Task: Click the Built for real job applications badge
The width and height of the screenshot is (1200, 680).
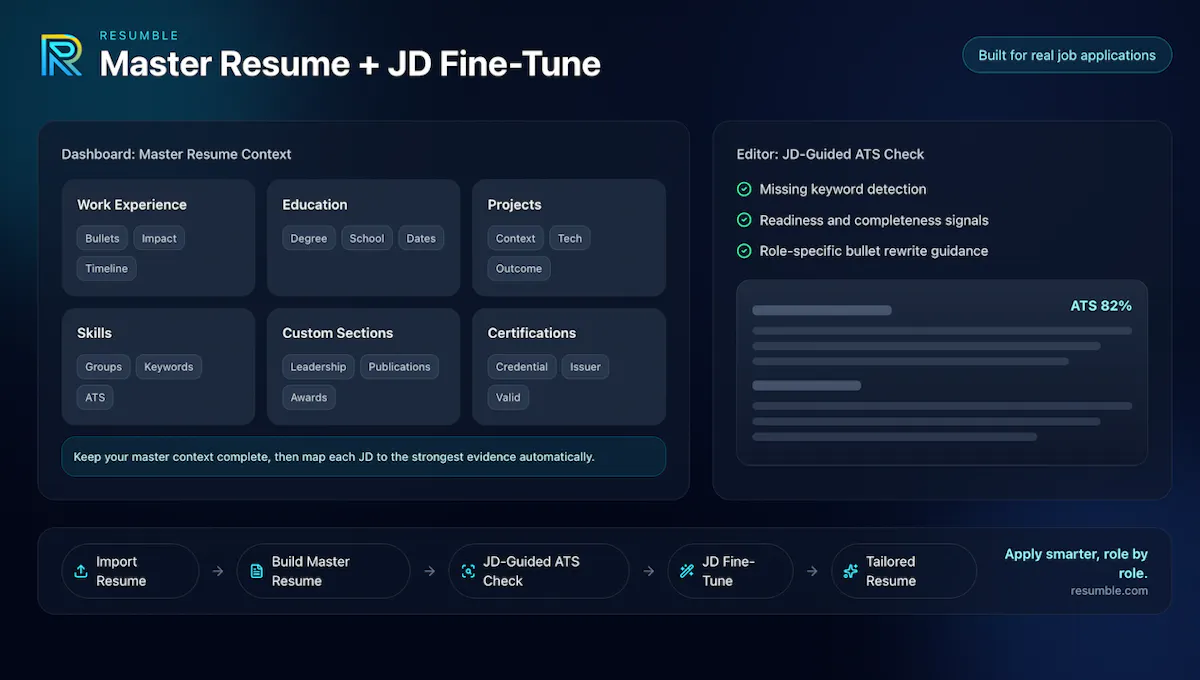Action: coord(1067,55)
